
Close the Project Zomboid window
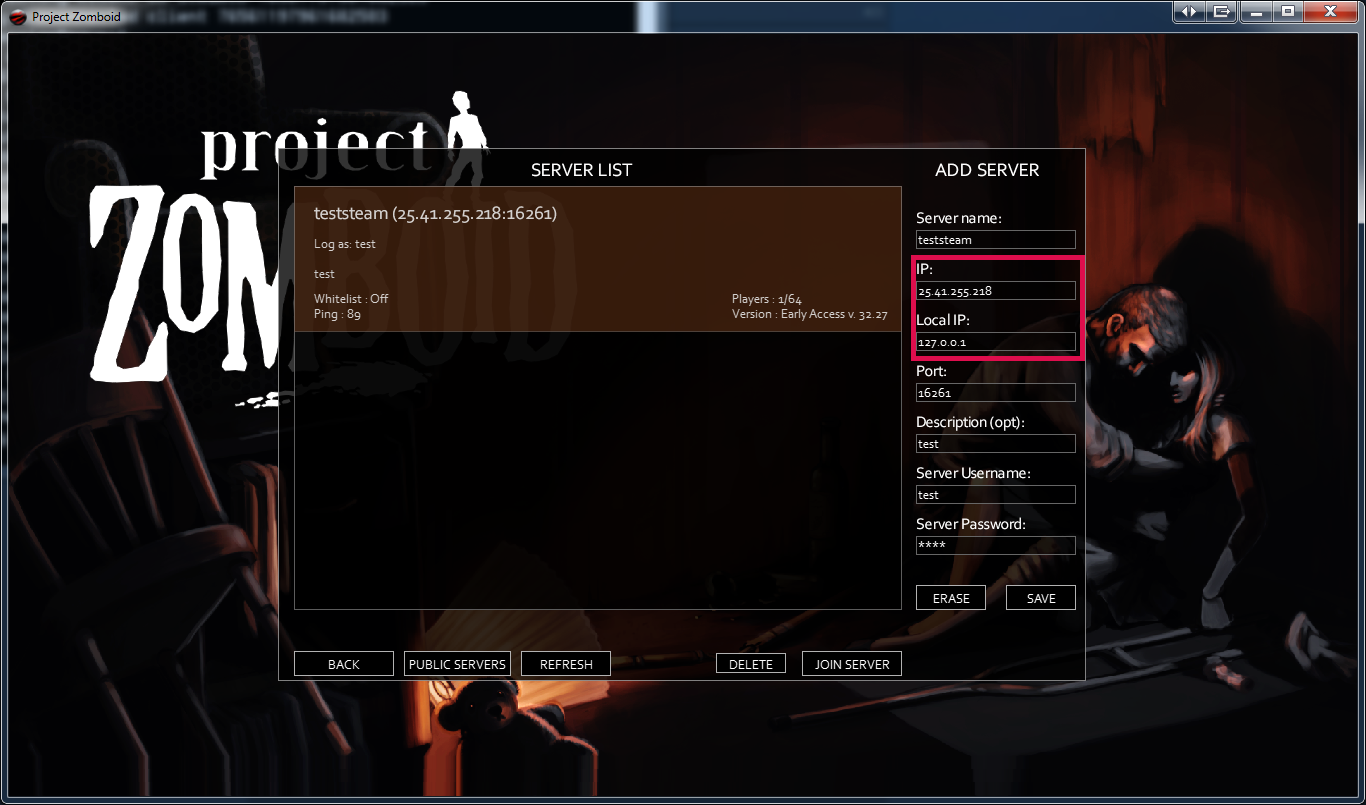(1330, 11)
